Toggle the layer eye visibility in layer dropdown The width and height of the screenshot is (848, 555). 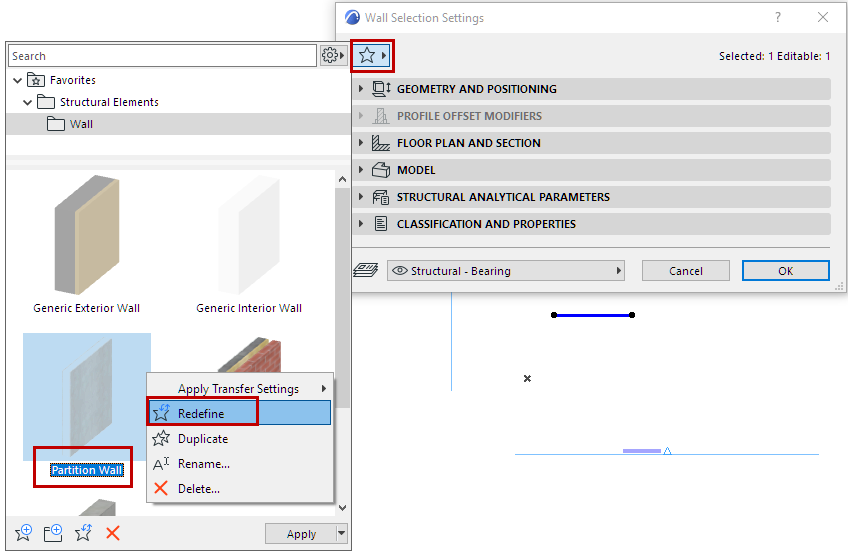click(400, 270)
